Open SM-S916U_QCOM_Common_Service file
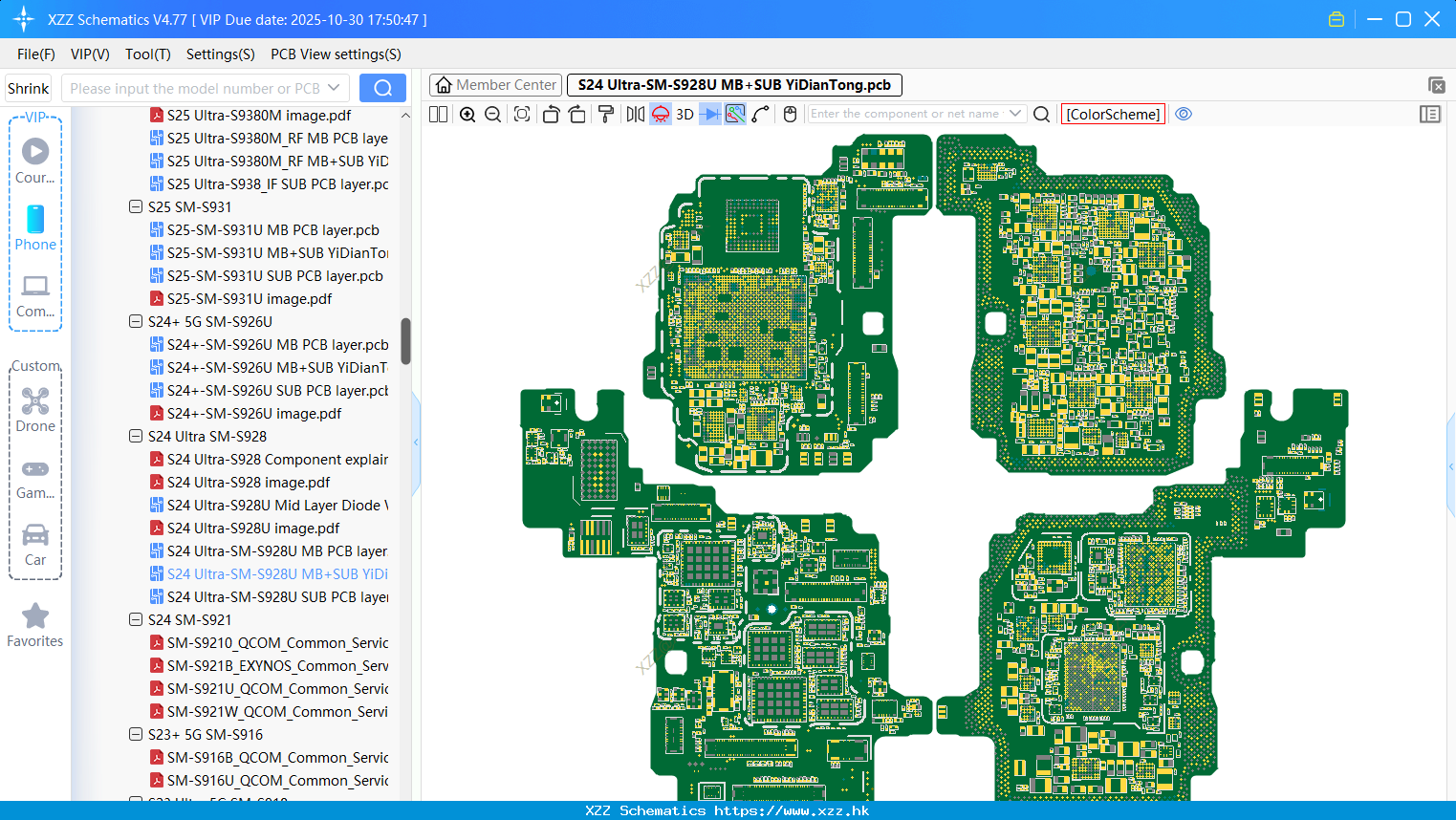 coord(270,780)
